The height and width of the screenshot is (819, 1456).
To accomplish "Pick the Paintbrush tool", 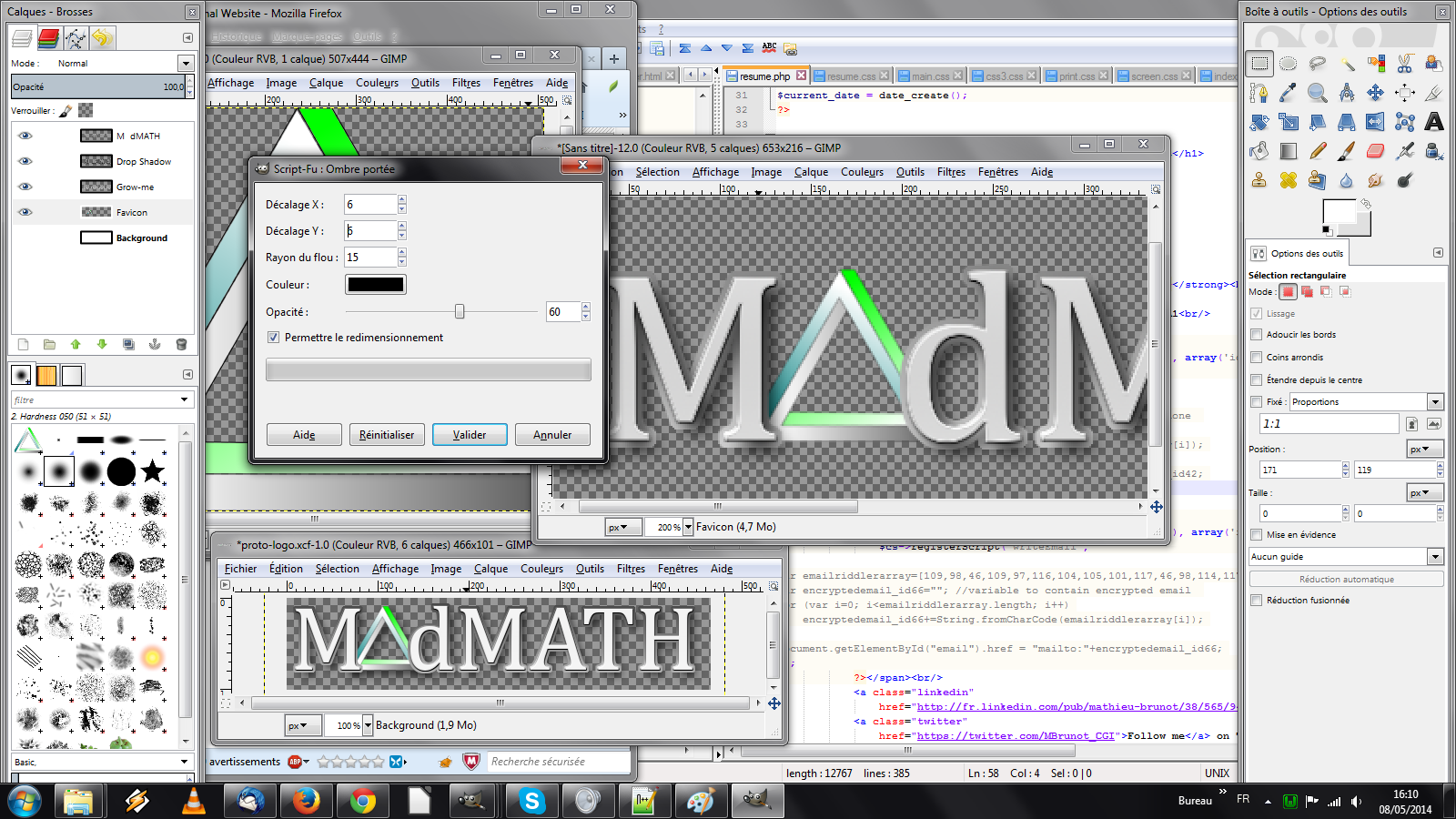I will tap(1347, 151).
